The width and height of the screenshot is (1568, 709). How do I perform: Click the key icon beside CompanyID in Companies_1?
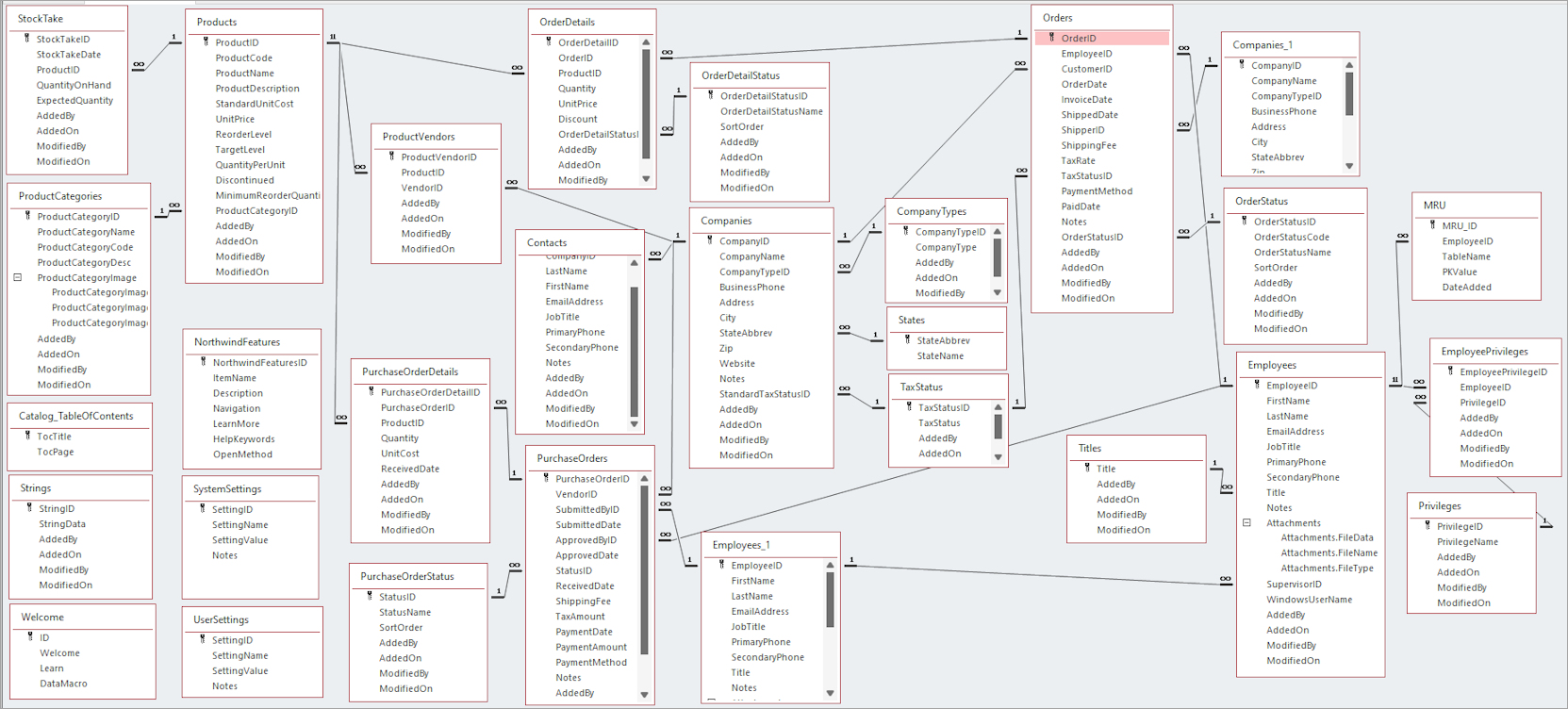pos(1242,65)
